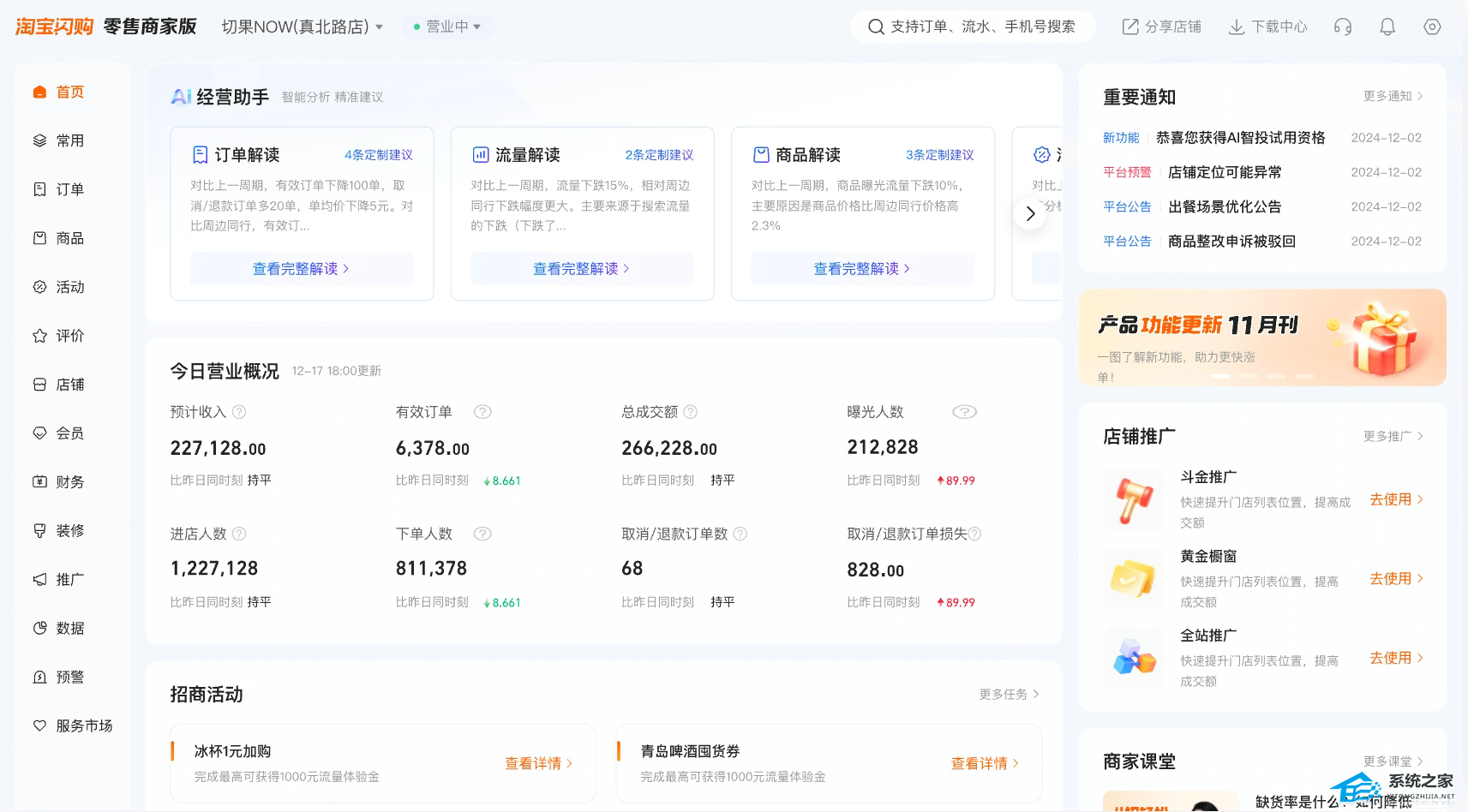The image size is (1468, 812).
Task: Click the help icon beside 预计收入
Action: [239, 412]
